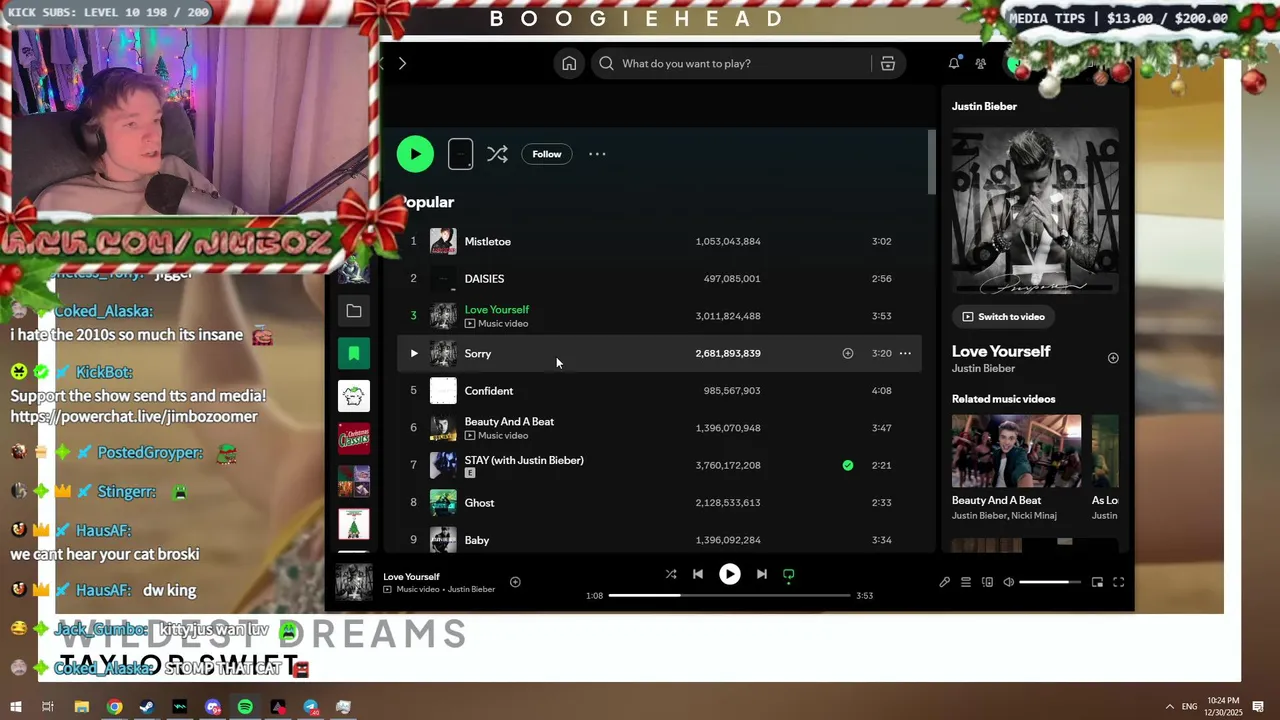Screen dimensions: 1280x720
Task: Open the Browse icon in the search bar
Action: [887, 63]
